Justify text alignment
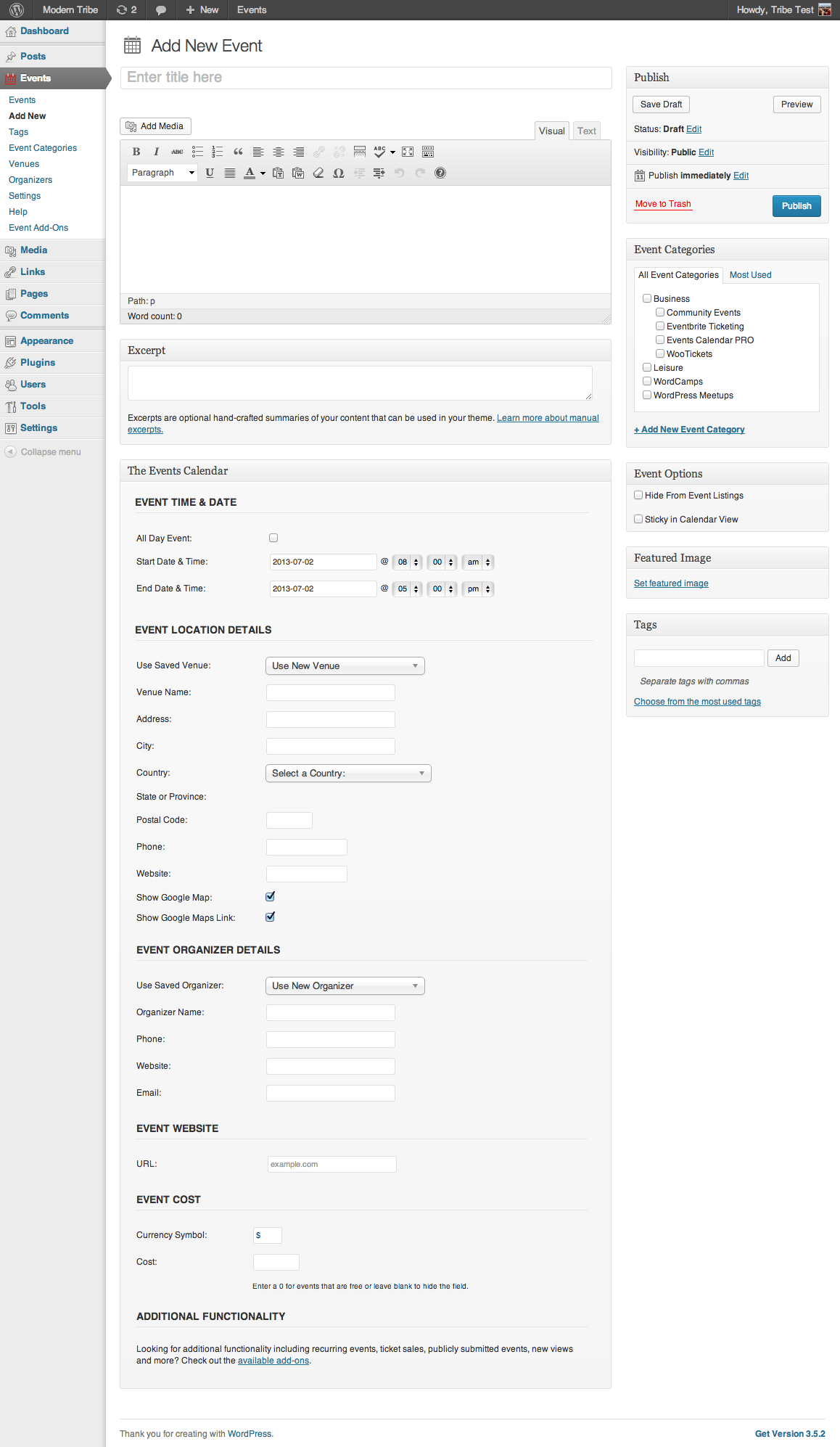The height and width of the screenshot is (1447, 840). click(230, 173)
